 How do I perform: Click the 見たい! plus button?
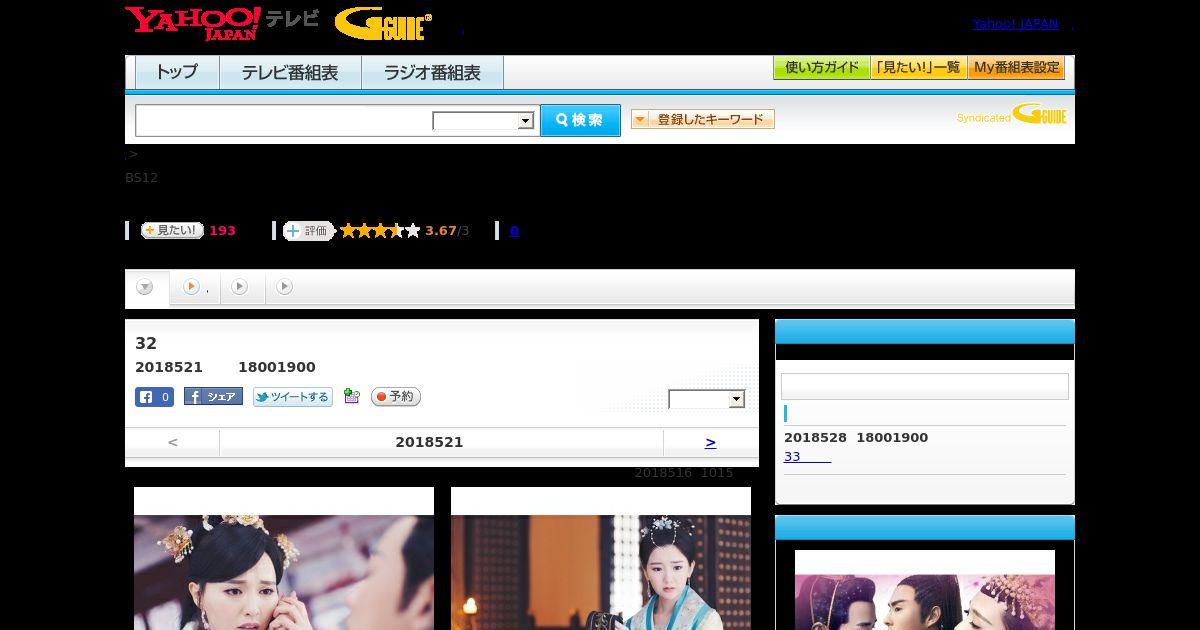pos(172,230)
